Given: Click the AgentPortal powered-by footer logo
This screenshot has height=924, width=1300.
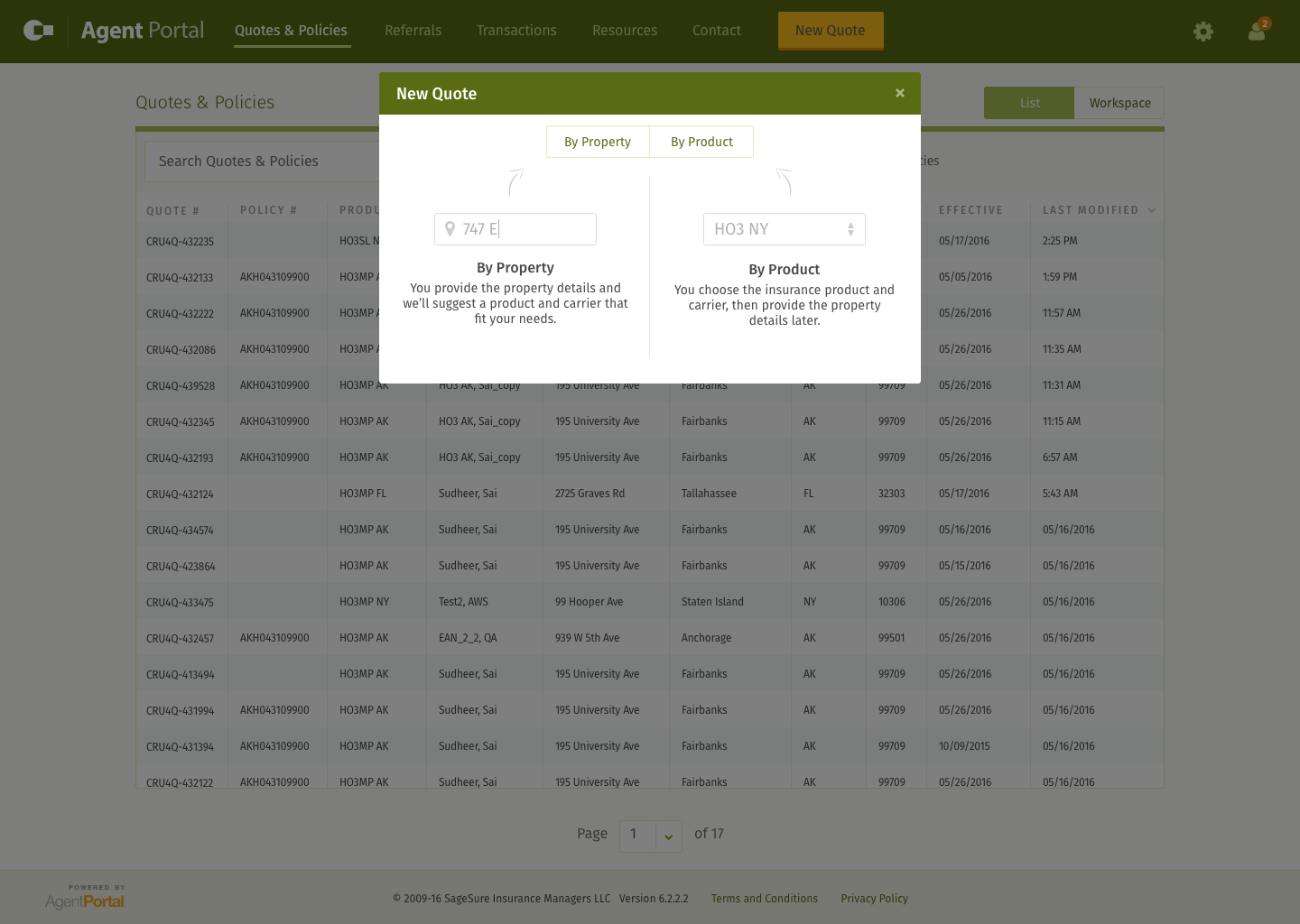Looking at the screenshot, I should 85,897.
